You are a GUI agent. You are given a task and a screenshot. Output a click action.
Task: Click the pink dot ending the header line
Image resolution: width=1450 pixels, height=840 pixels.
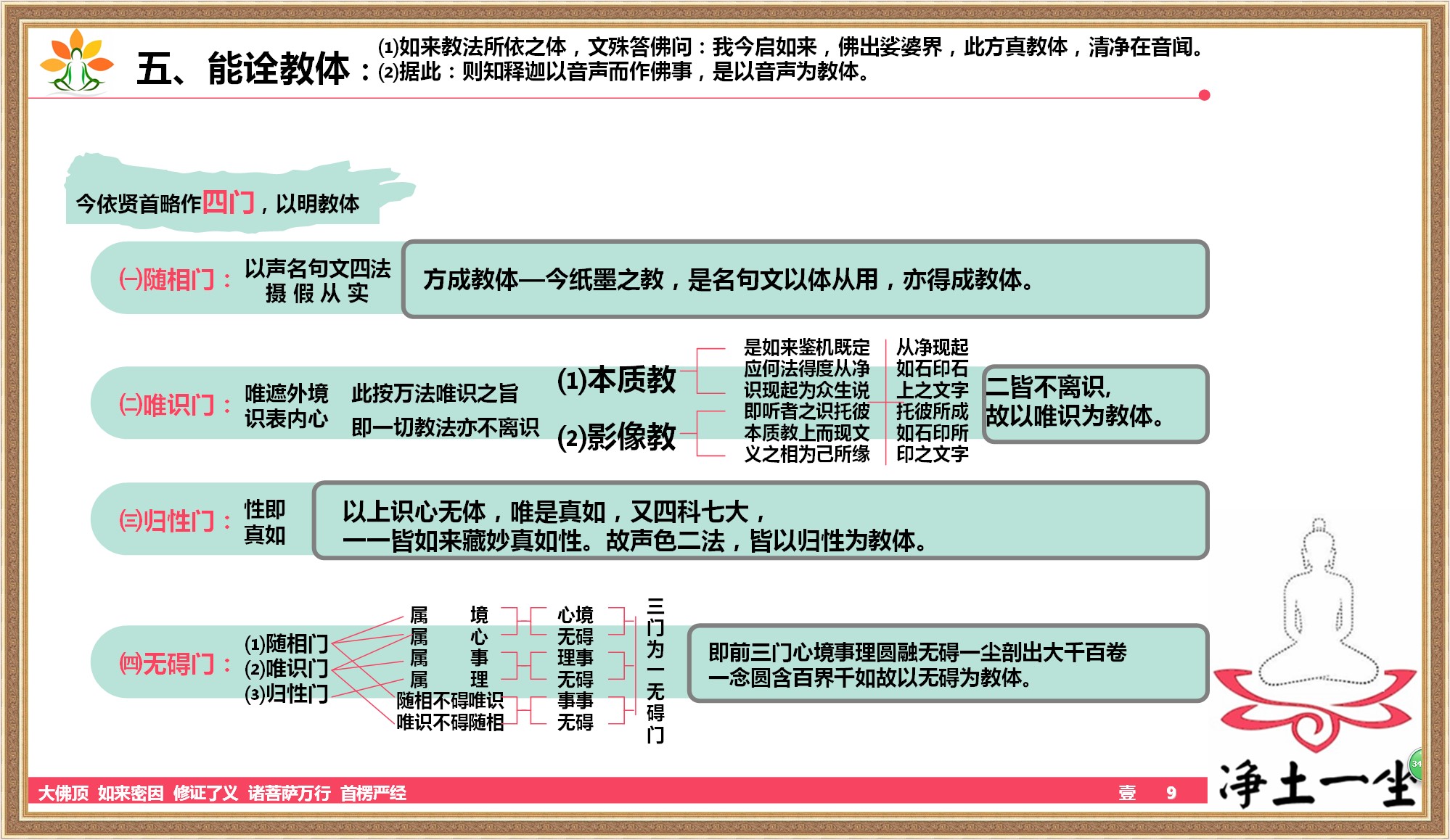click(x=1204, y=95)
